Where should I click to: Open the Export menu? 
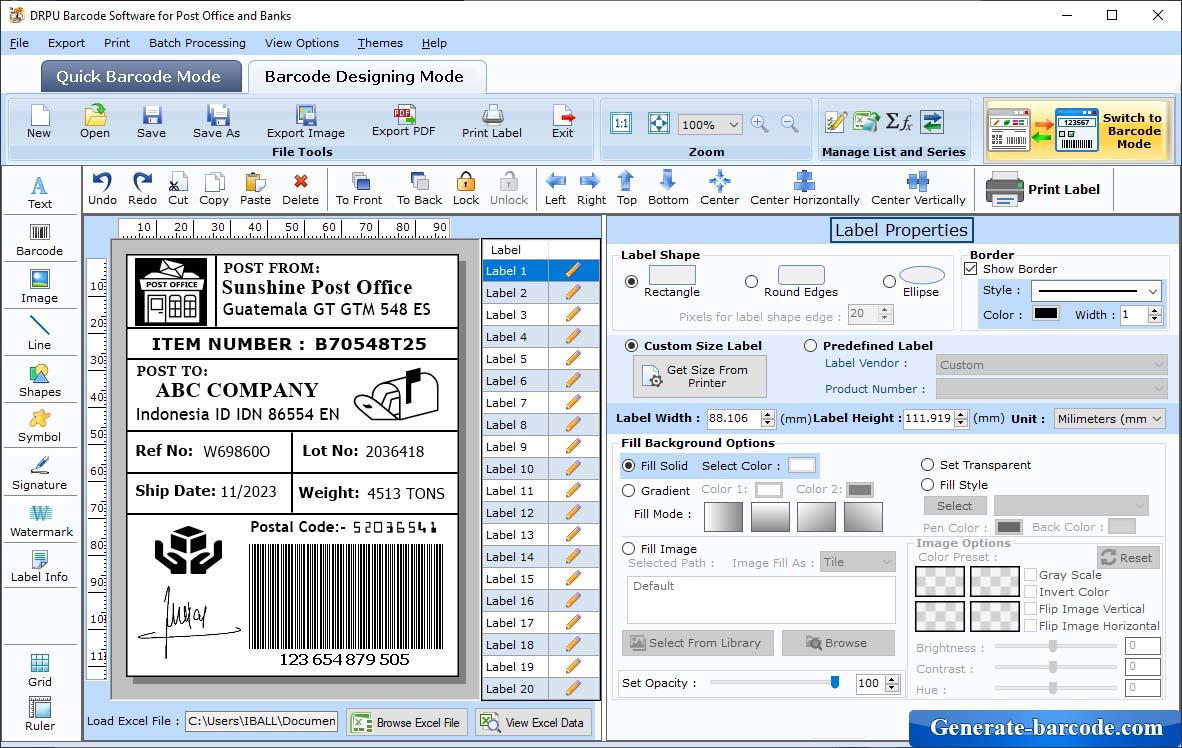66,43
